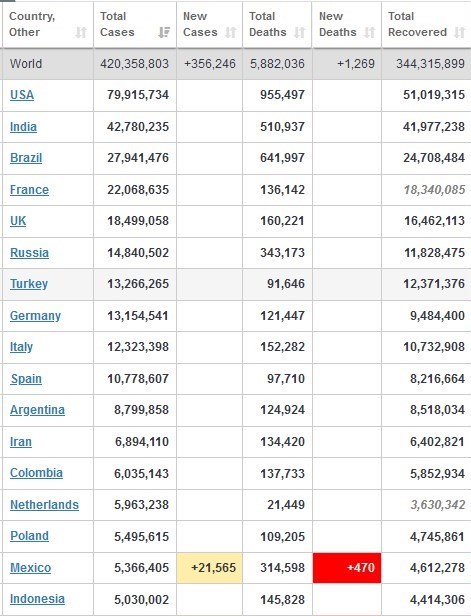Screen dimensions: 471x616
Task: Sort by New Cases arrows icon
Action: [231, 33]
